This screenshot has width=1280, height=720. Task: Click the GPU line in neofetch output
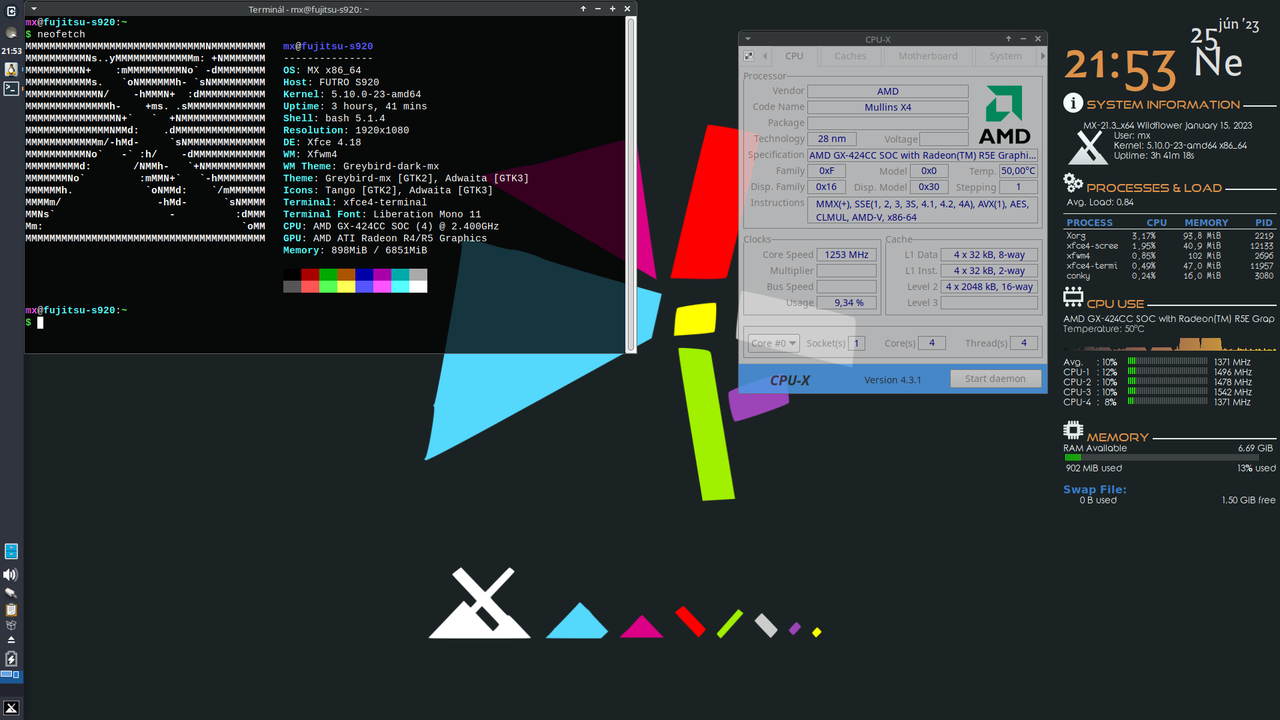[x=385, y=238]
